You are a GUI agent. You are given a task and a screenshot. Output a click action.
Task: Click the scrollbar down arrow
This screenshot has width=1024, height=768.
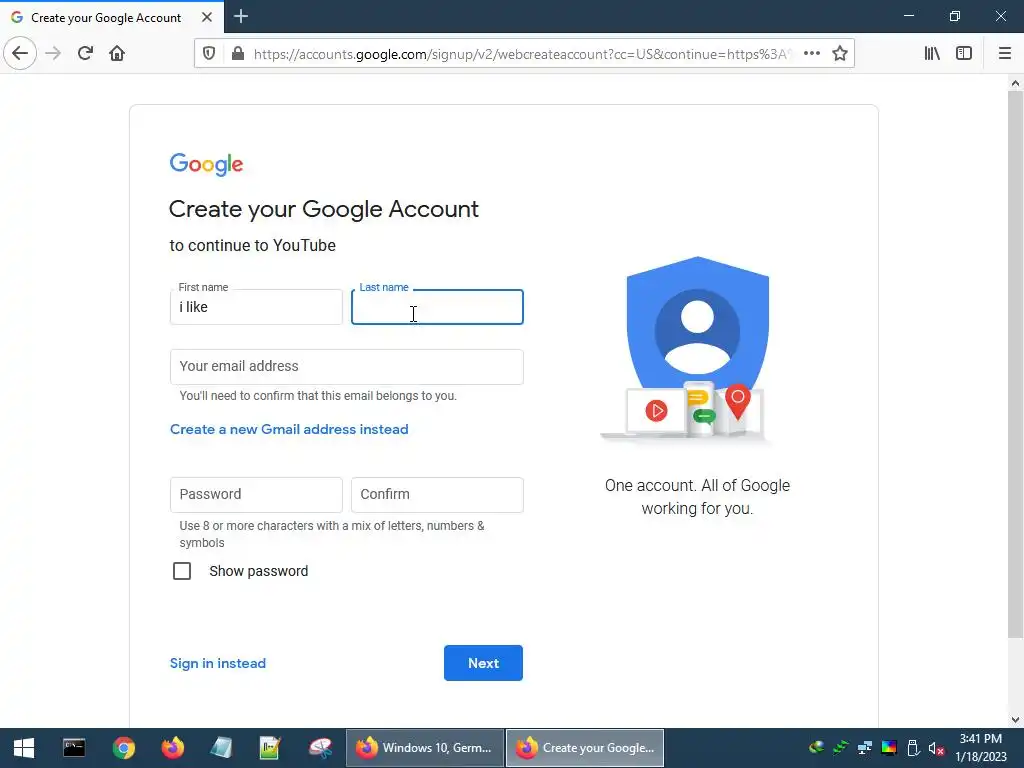pyautogui.click(x=1015, y=720)
